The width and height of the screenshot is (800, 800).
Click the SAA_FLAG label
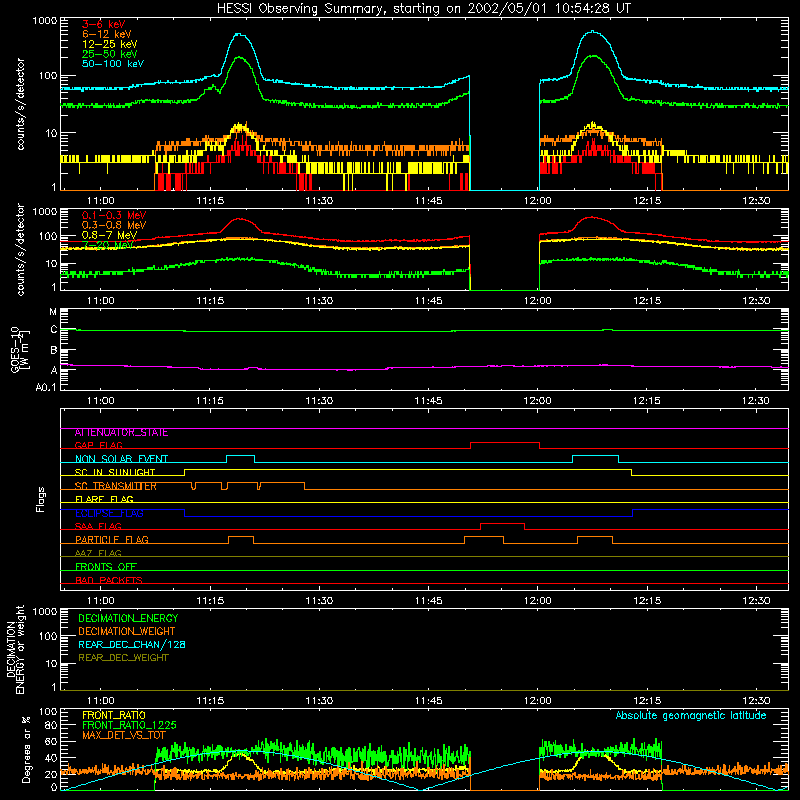tap(98, 527)
